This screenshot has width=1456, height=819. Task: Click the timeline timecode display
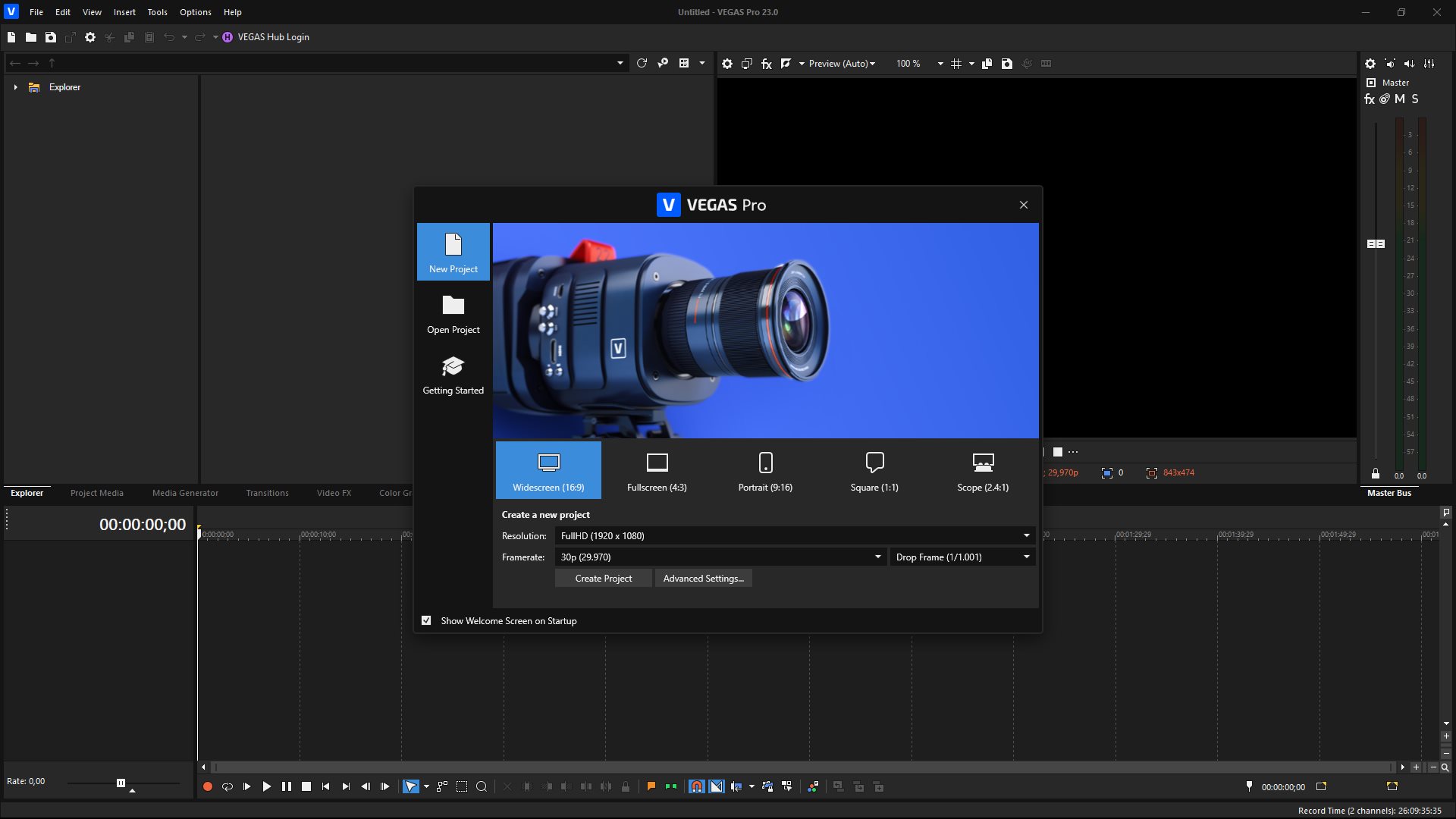(x=142, y=524)
